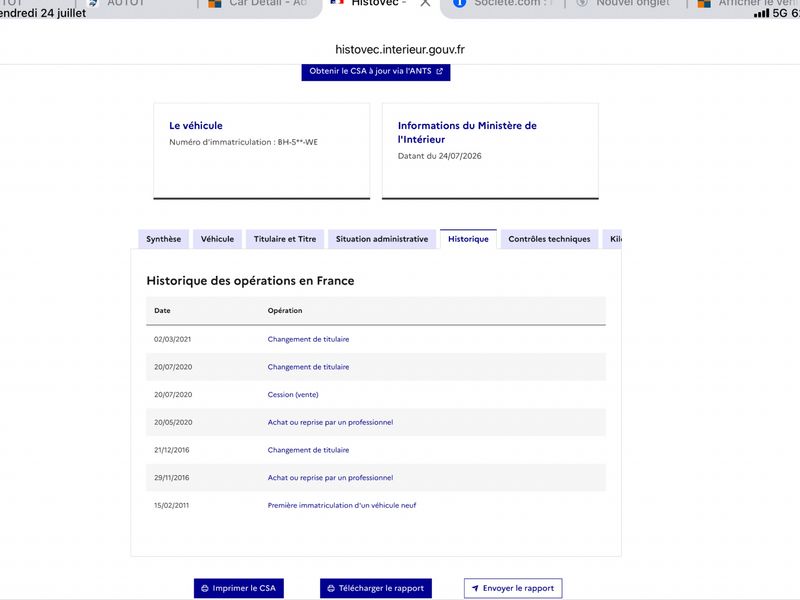Open Situation administrative tab

(x=382, y=239)
